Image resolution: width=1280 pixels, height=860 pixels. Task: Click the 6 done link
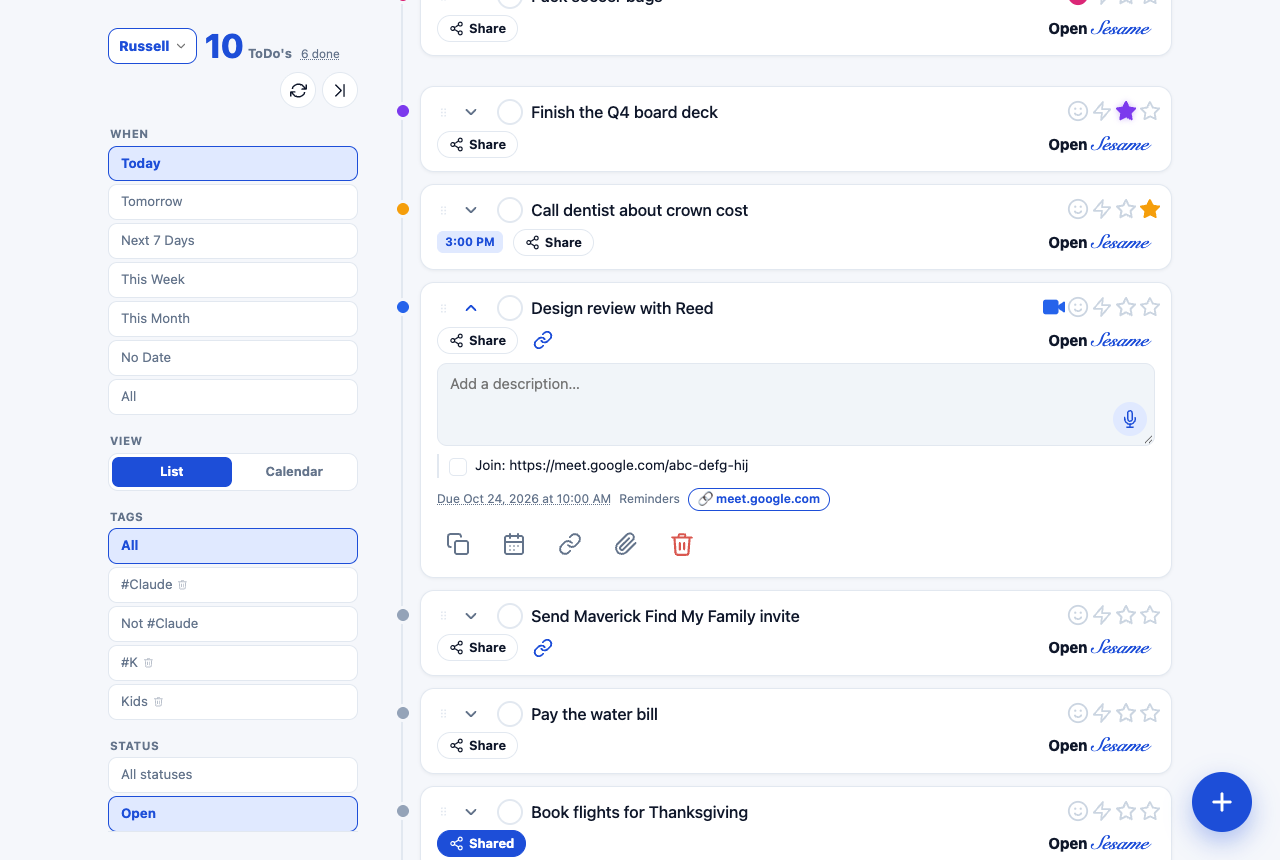[x=320, y=54]
